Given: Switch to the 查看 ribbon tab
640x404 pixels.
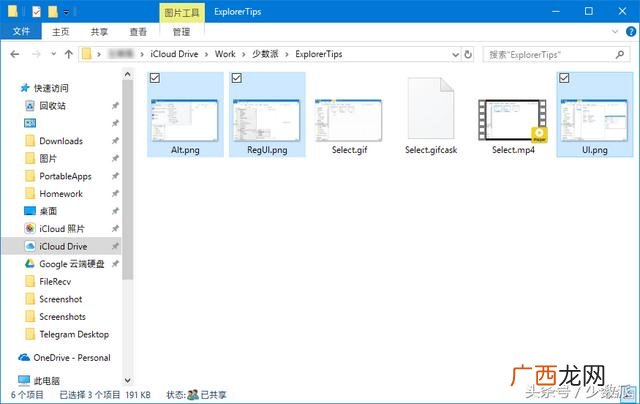Looking at the screenshot, I should click(x=138, y=32).
